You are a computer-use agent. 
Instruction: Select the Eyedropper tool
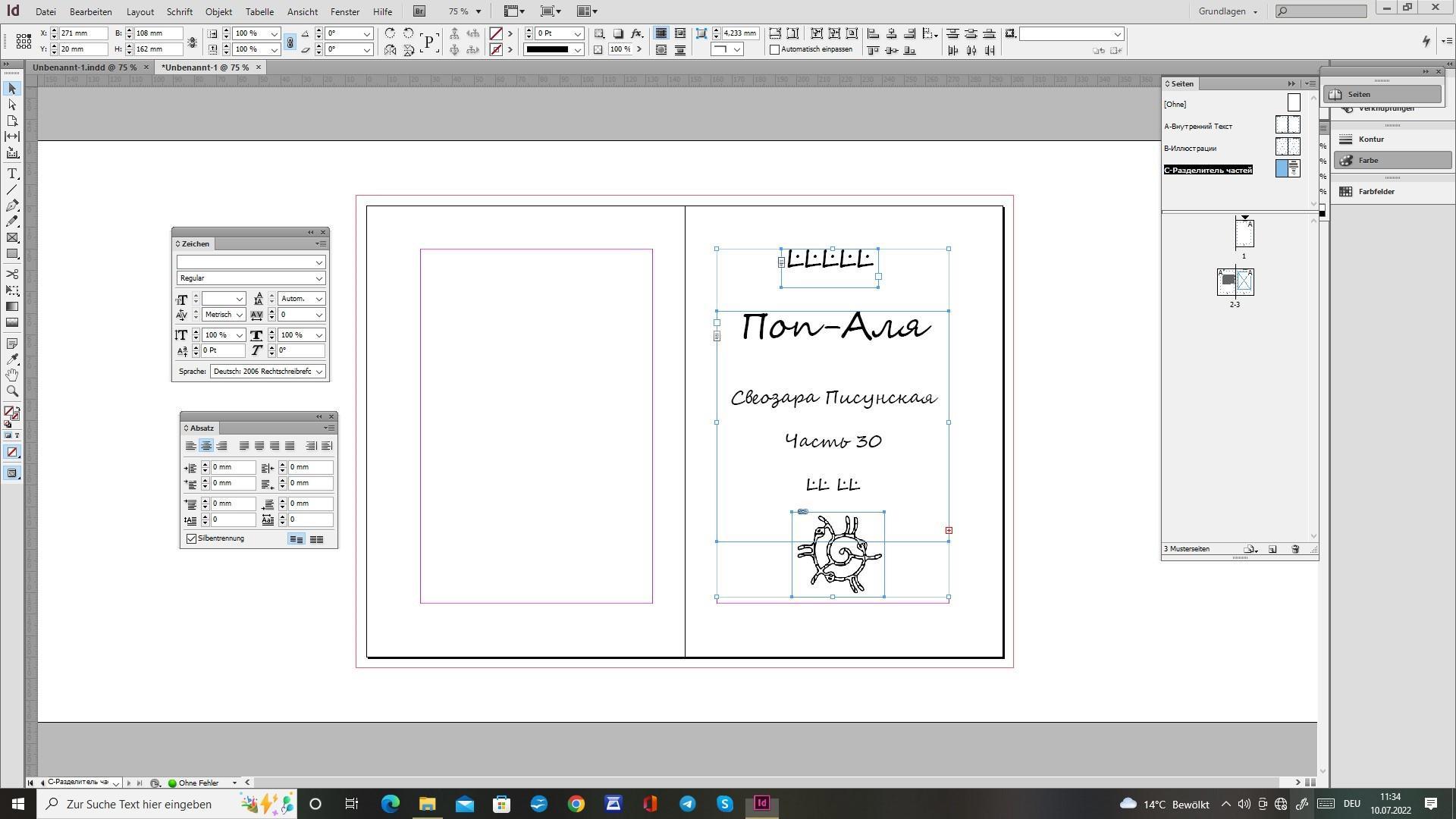tap(12, 359)
